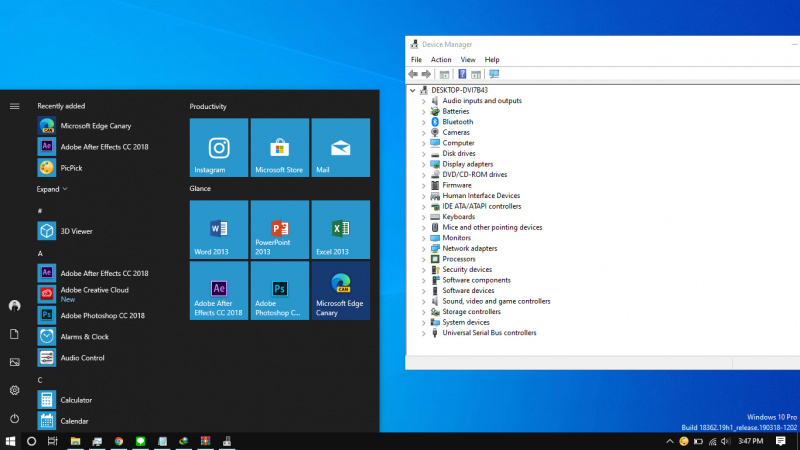800x450 pixels.
Task: Open Chrome from the taskbar
Action: [x=118, y=441]
